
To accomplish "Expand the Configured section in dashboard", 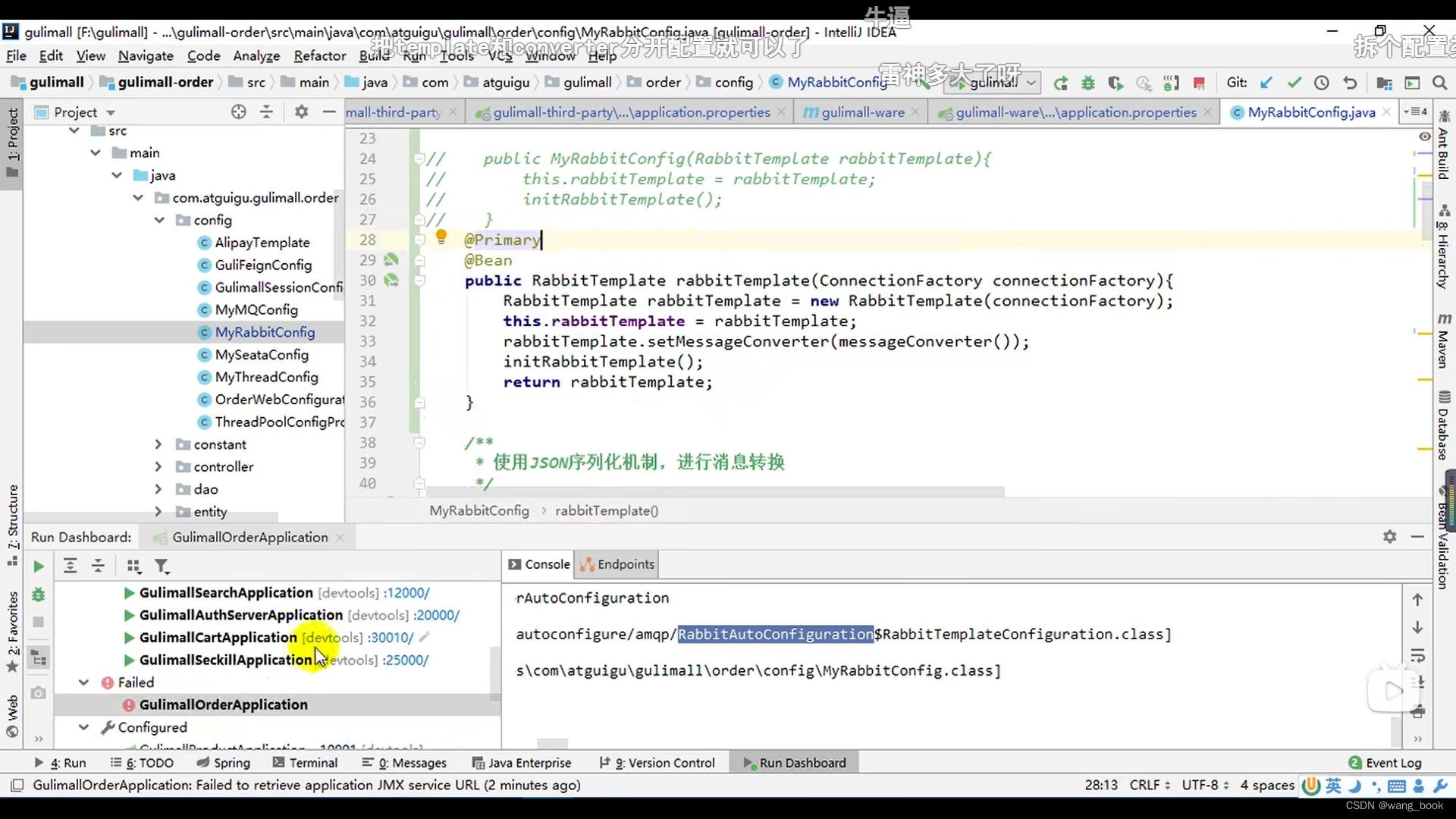I will pyautogui.click(x=84, y=727).
